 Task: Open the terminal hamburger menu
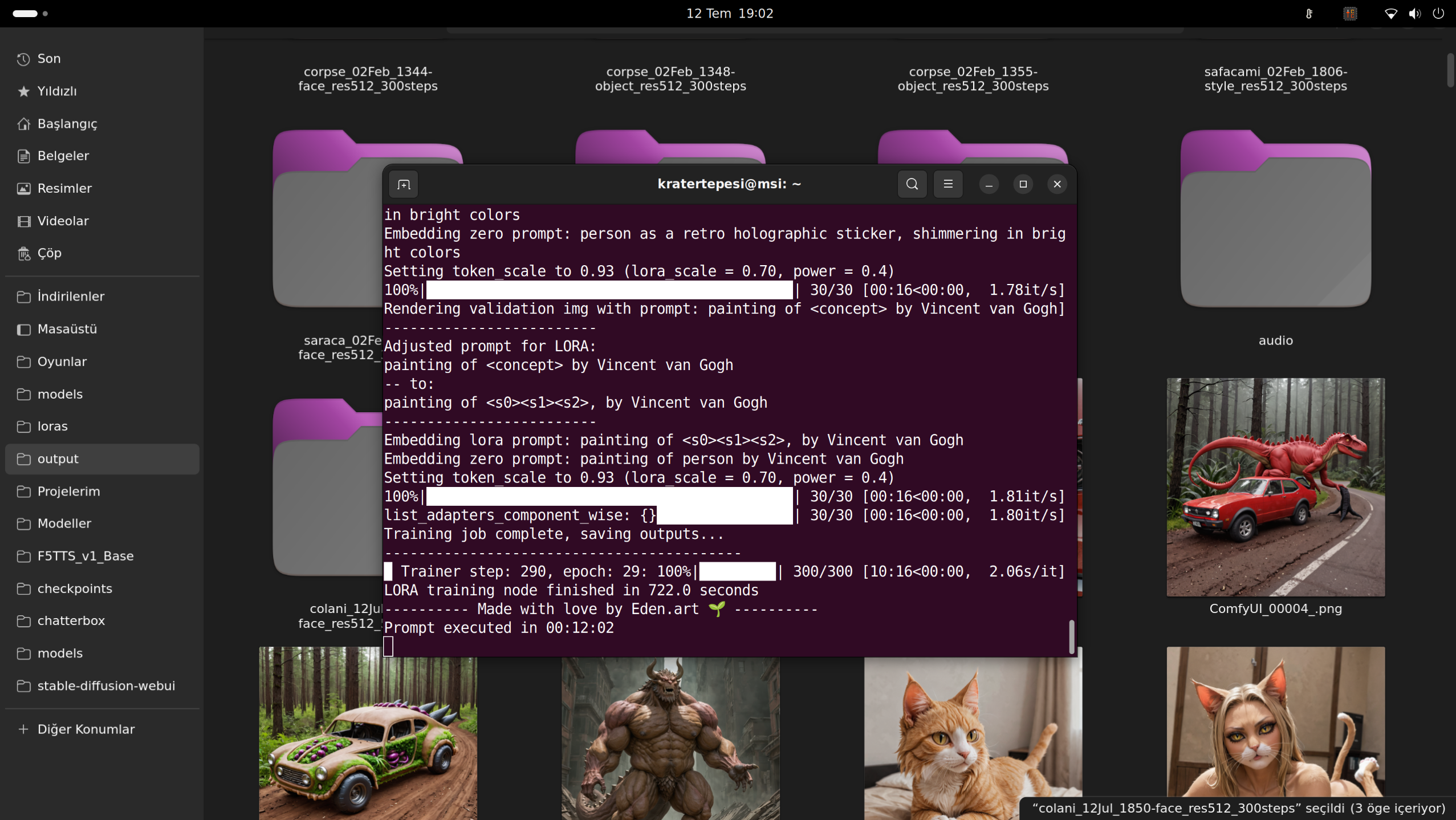pyautogui.click(x=948, y=184)
